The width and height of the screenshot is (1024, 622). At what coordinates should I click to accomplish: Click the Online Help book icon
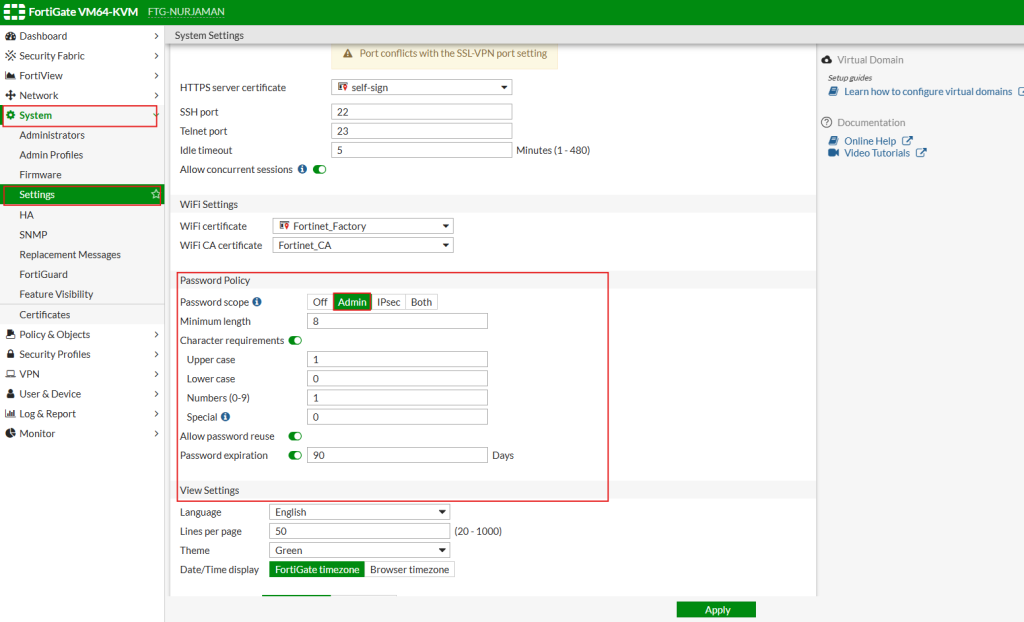834,141
